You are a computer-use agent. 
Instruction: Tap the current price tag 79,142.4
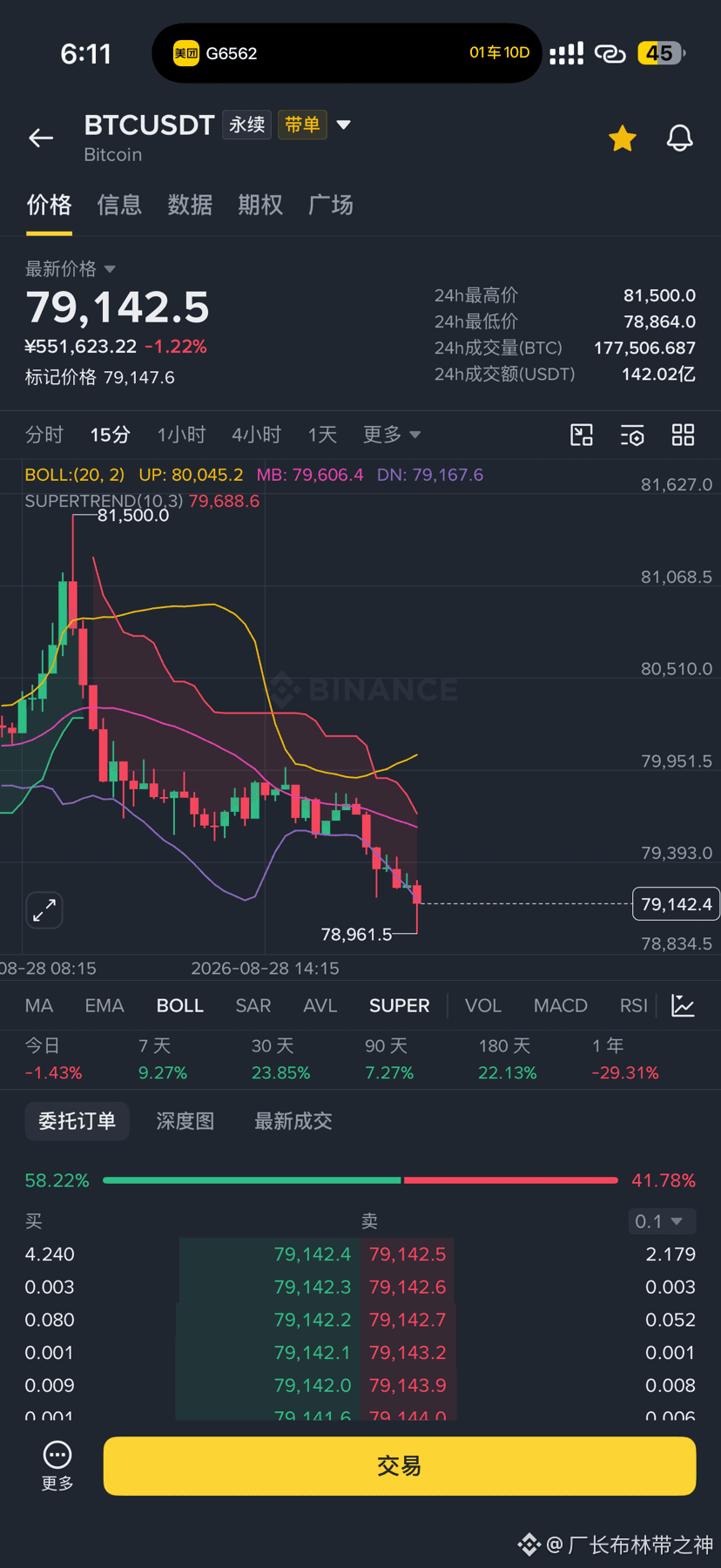click(676, 904)
